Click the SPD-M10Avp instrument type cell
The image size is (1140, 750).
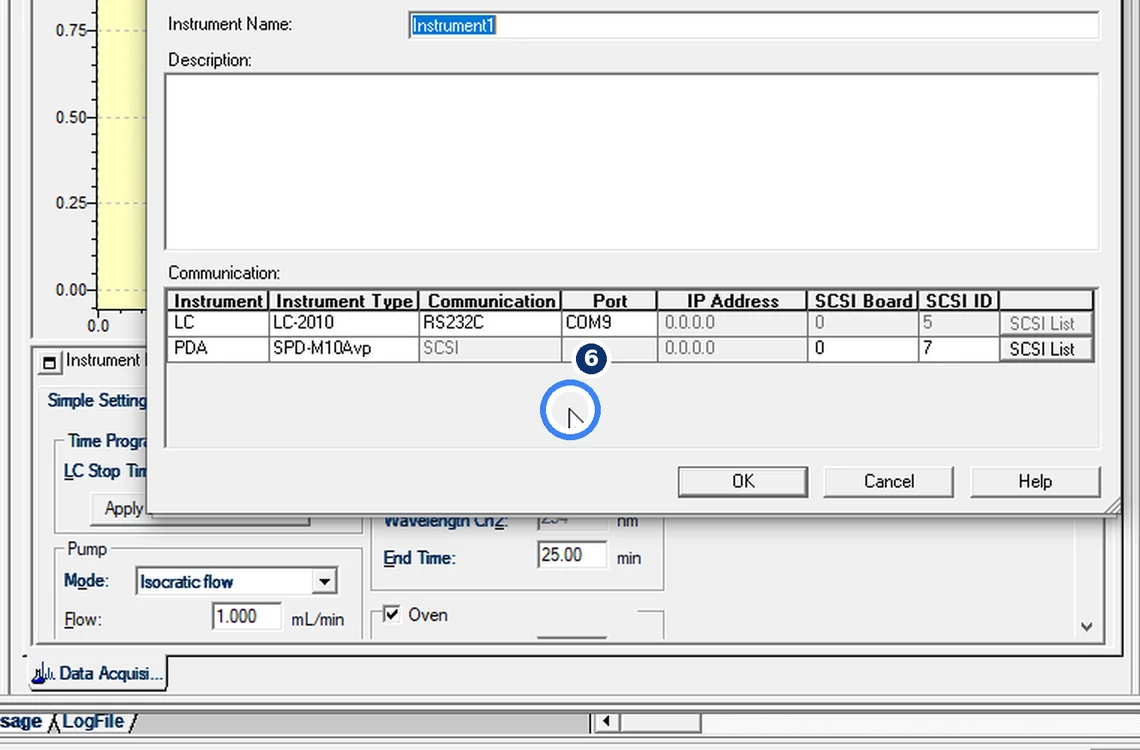344,349
